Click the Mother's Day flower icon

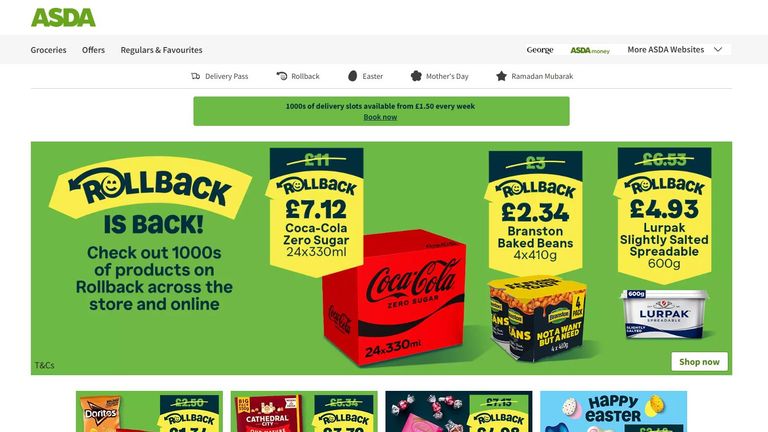click(x=416, y=76)
